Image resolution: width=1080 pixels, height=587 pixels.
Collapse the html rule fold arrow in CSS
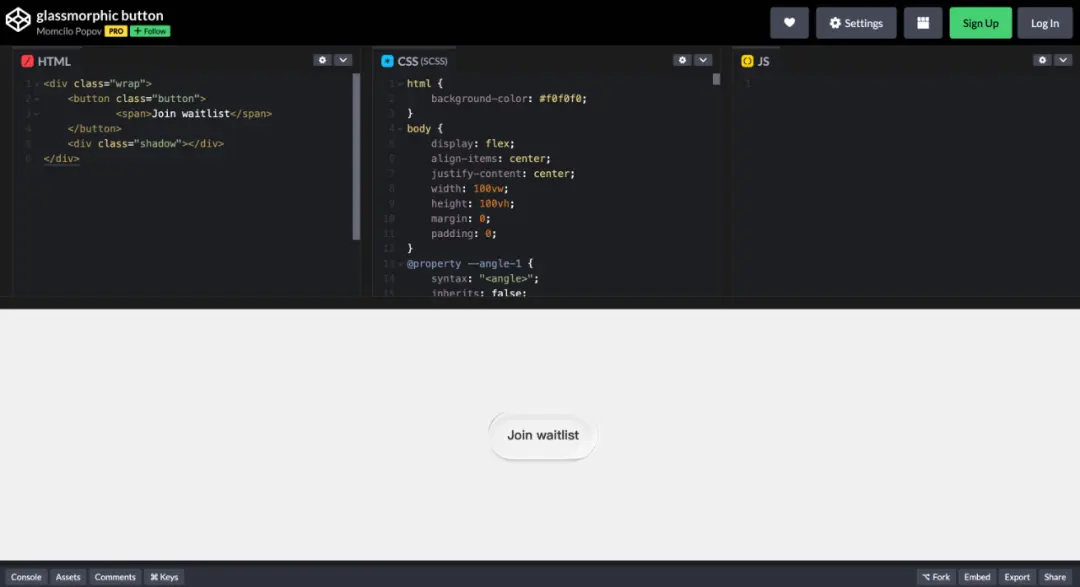pos(400,84)
